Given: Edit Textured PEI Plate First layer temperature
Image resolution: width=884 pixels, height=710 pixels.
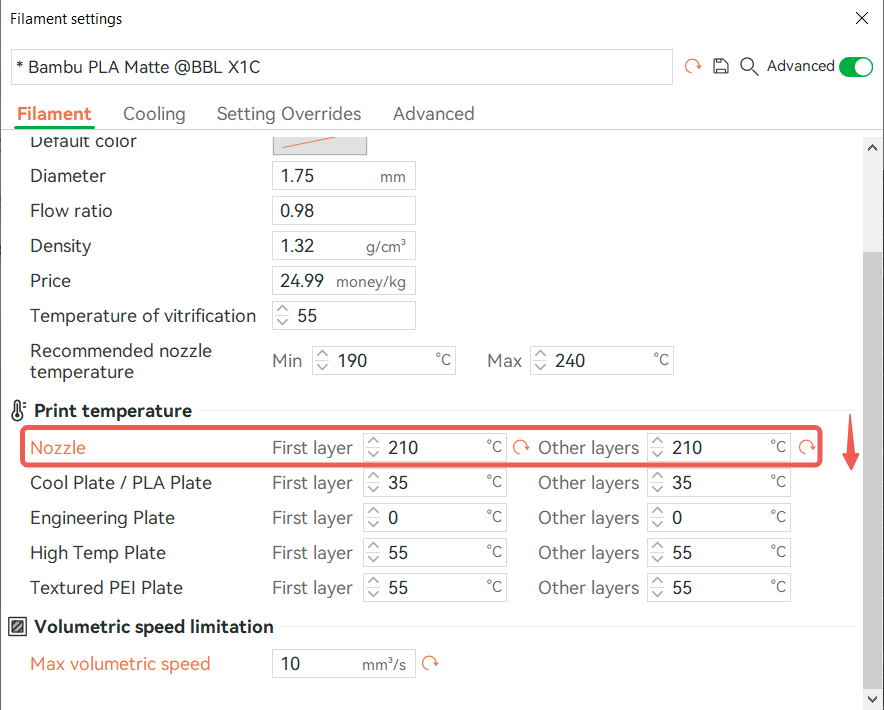Looking at the screenshot, I should [435, 588].
